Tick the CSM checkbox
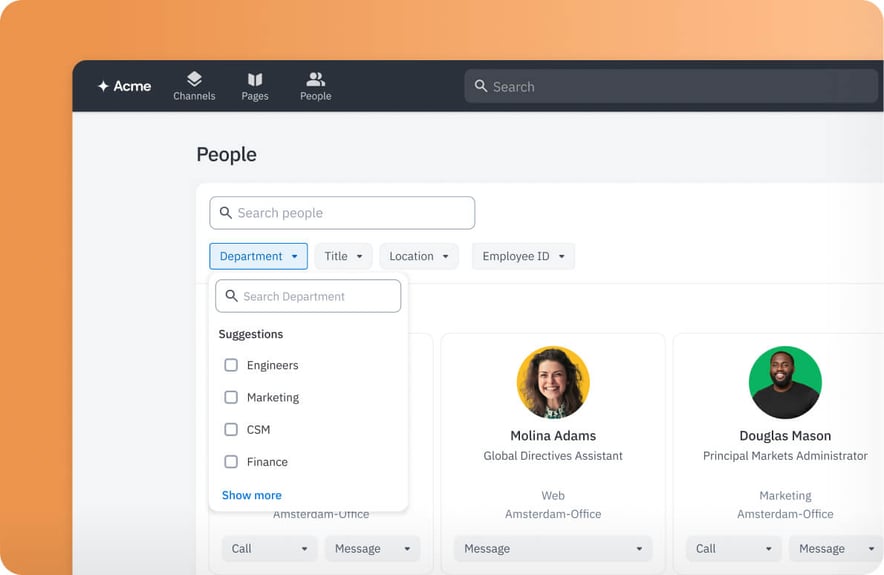Screen dimensions: 884x575 tap(231, 429)
